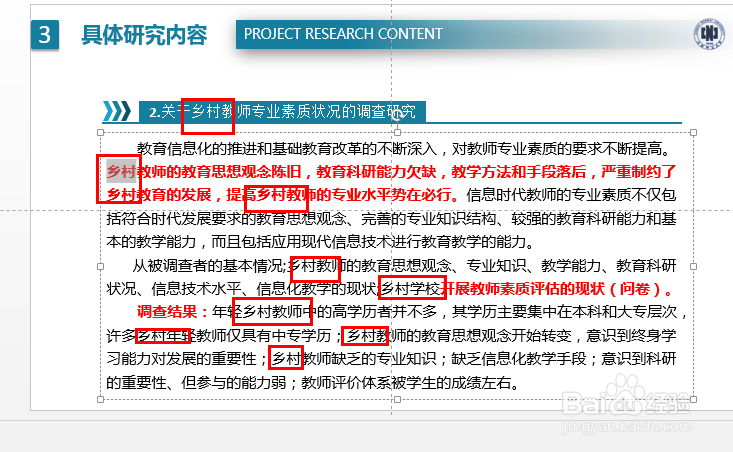Click the red phrase 教学方法和手段落后
The image size is (733, 452).
518,172
